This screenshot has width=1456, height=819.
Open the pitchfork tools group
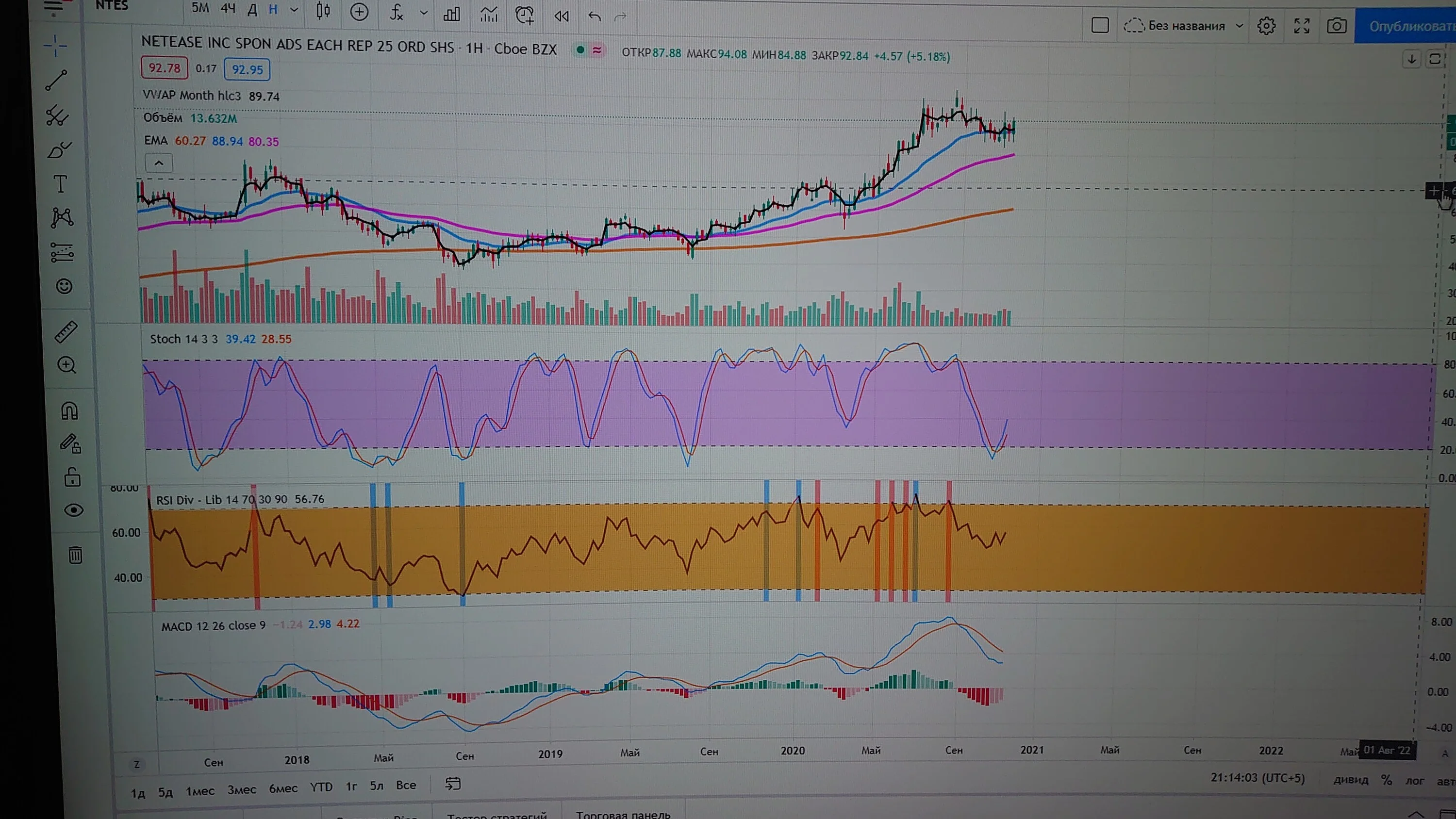(57, 115)
